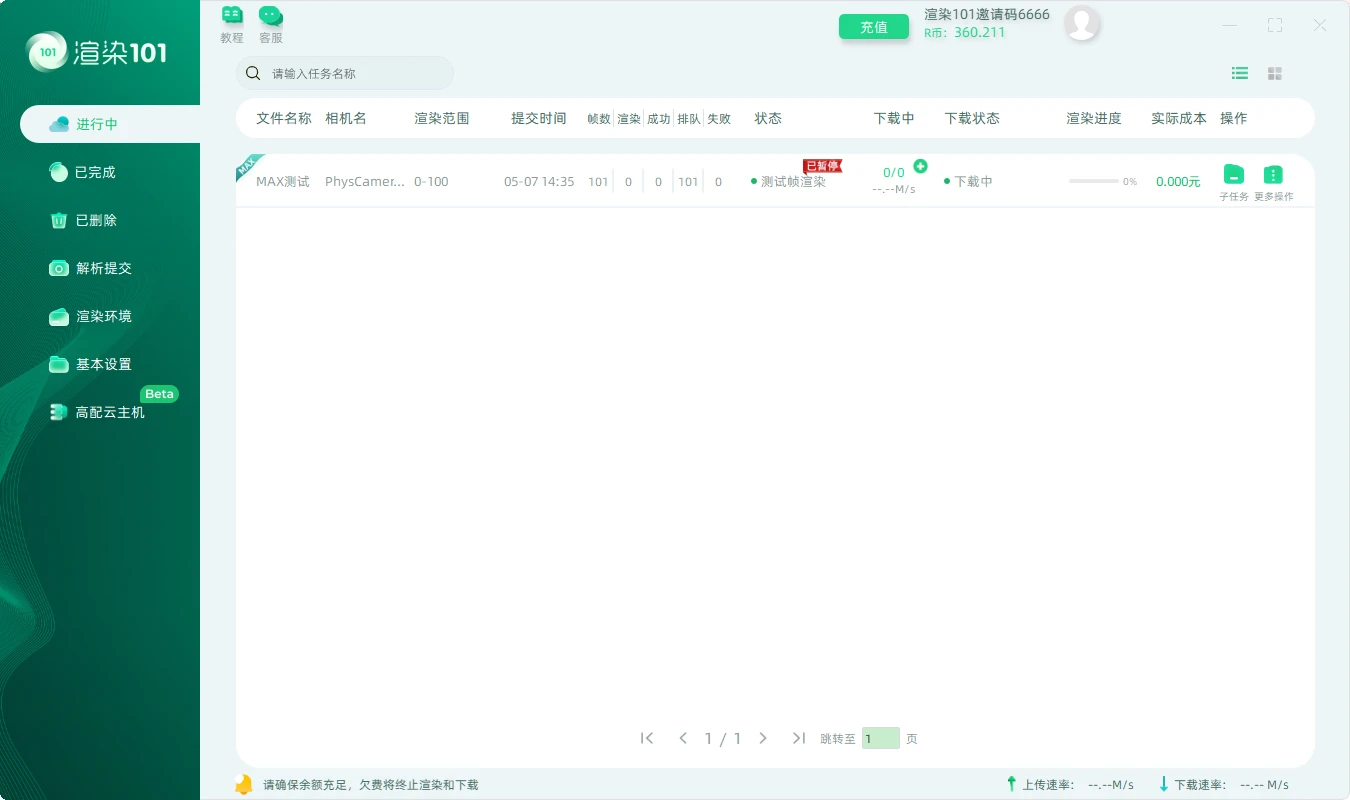Viewport: 1350px width, 800px height.
Task: Click 下载中 download status in row
Action: pos(973,182)
